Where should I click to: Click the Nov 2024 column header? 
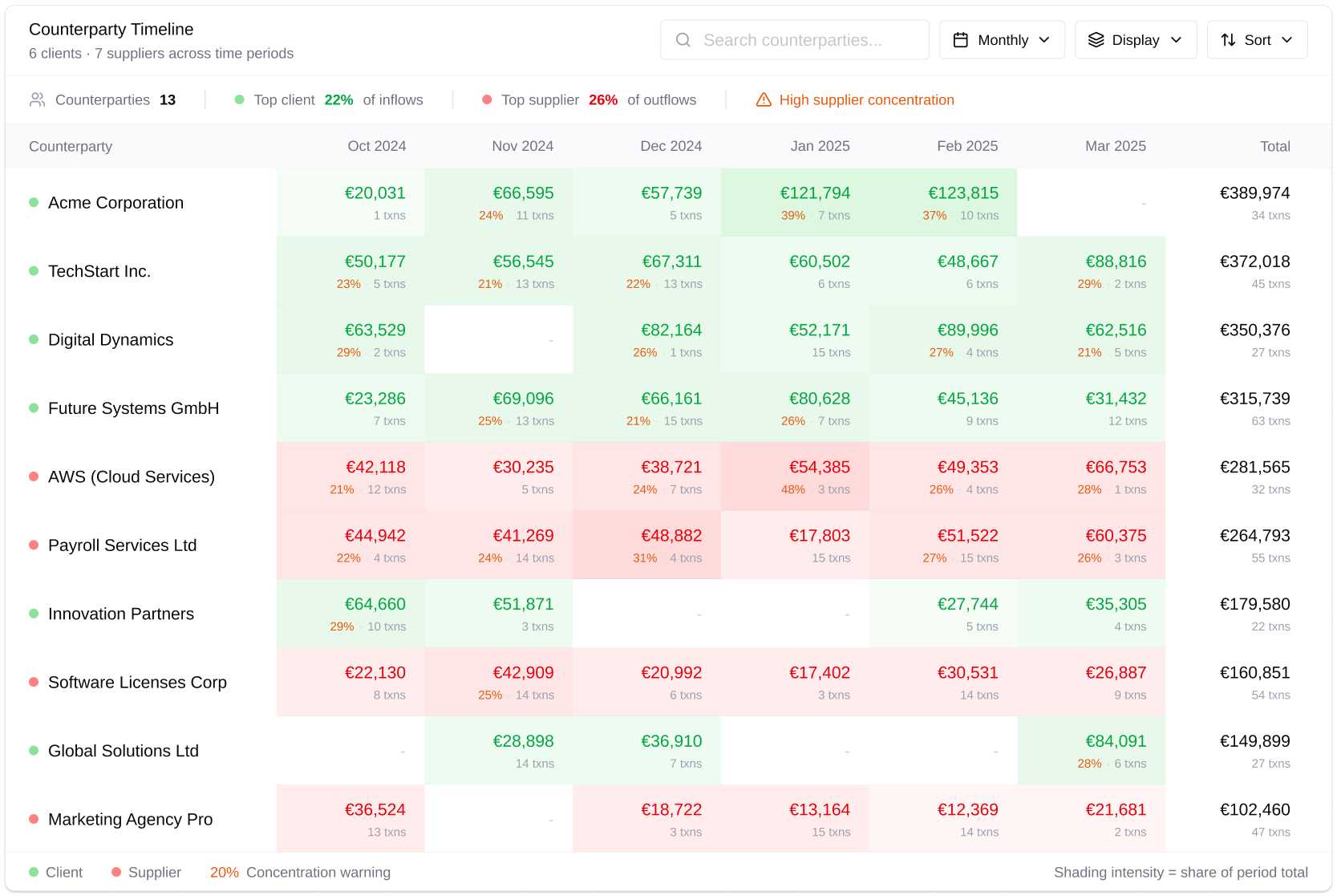(522, 146)
